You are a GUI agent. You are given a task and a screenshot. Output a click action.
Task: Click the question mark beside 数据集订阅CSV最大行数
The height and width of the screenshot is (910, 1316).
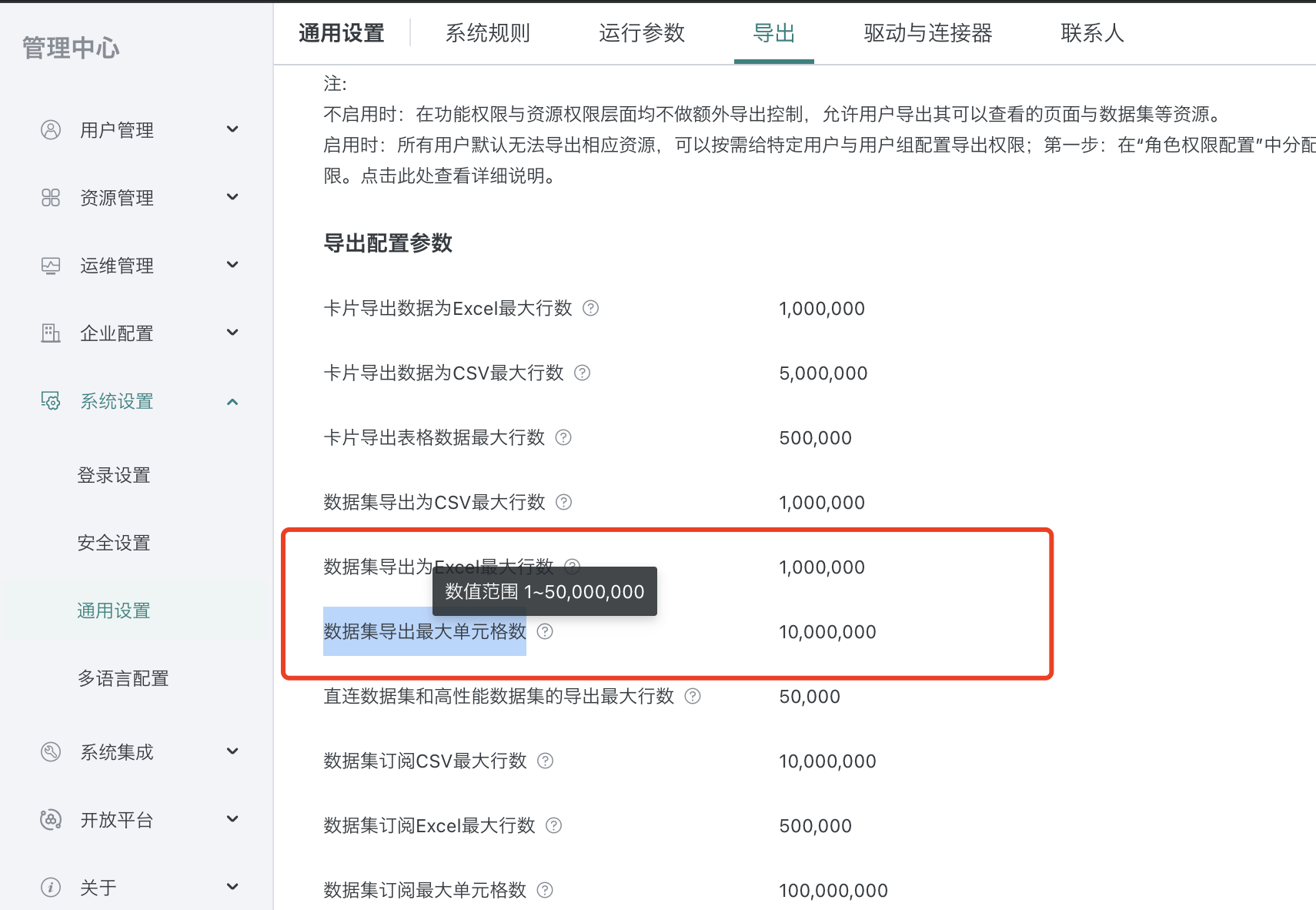(545, 761)
